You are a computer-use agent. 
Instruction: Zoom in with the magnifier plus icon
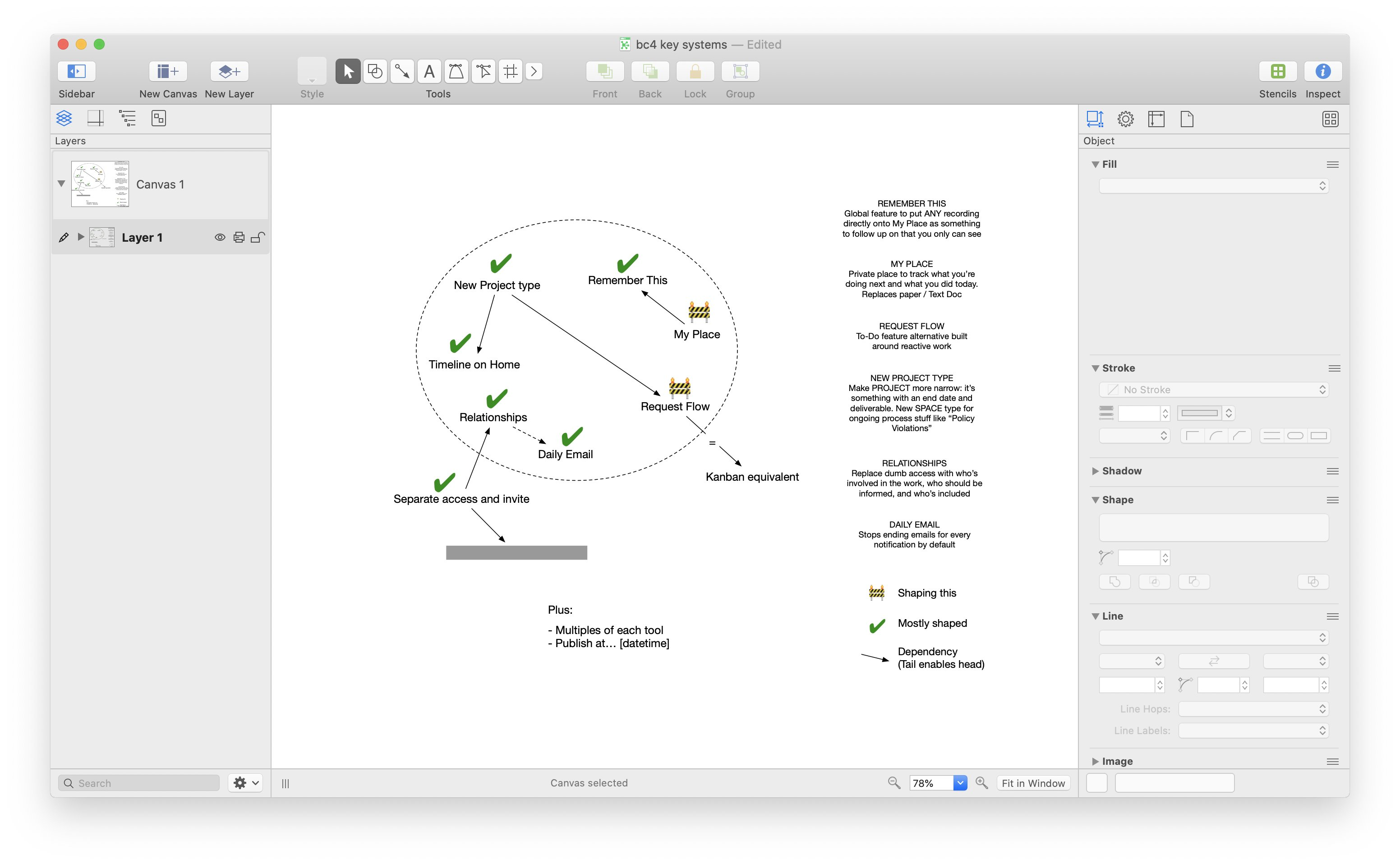(x=982, y=783)
